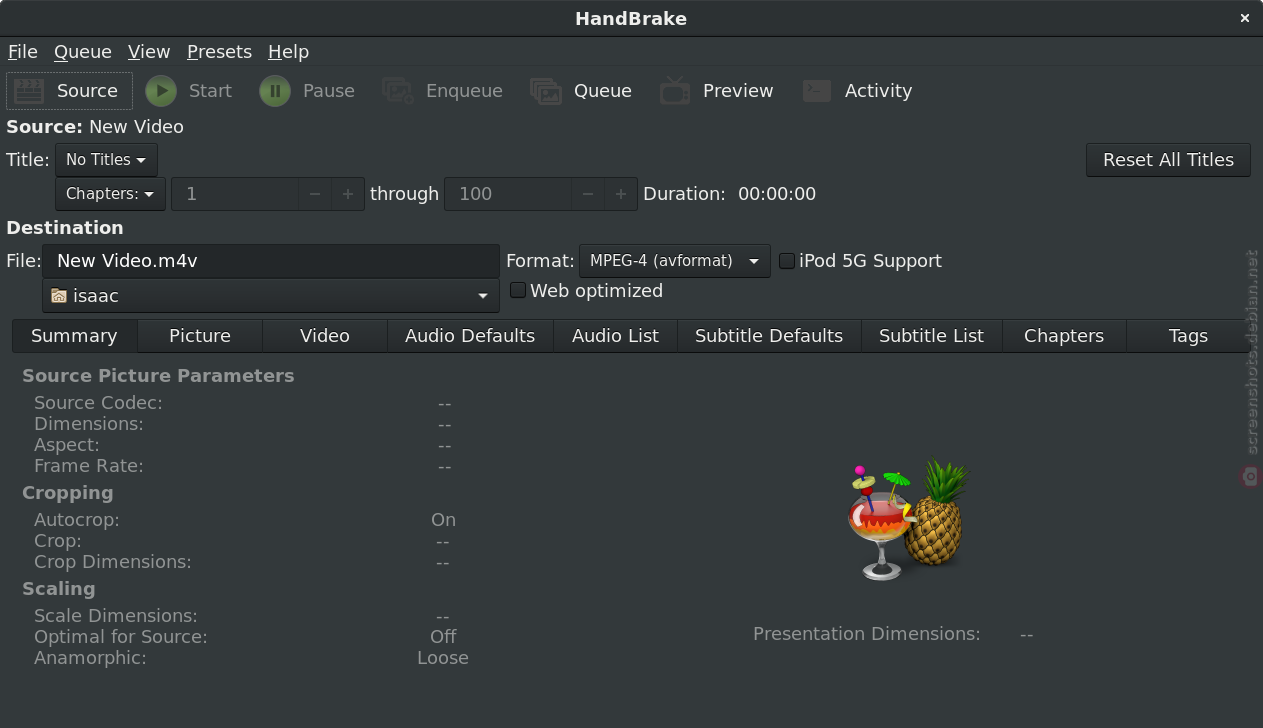The image size is (1263, 728).
Task: Click the Duration 00:00:00 value
Action: (x=777, y=194)
